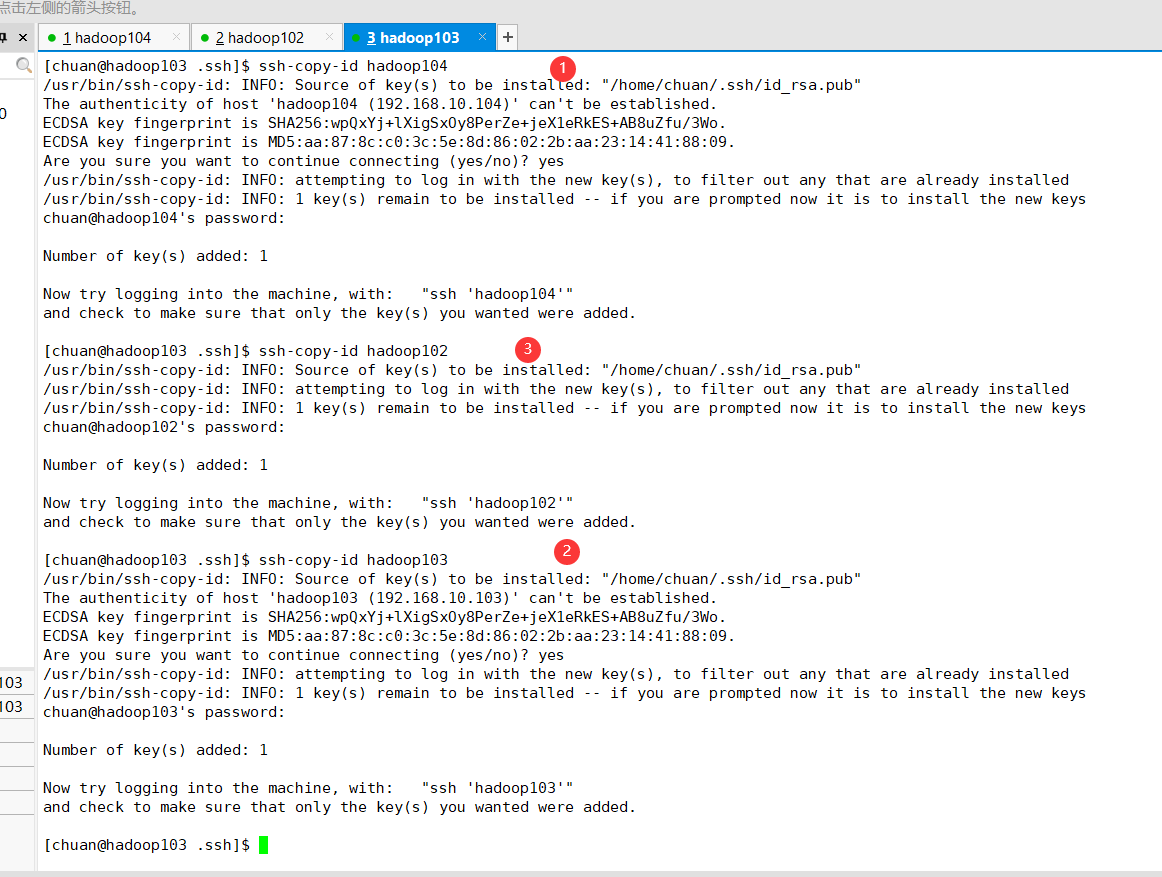The height and width of the screenshot is (877, 1162).
Task: Click the green terminal cursor at the prompt
Action: (263, 845)
